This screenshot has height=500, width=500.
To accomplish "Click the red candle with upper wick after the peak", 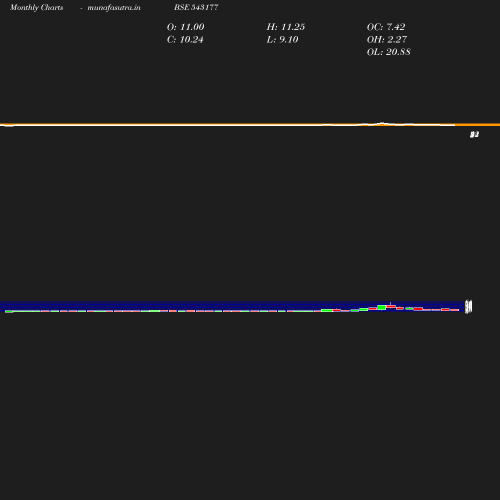I will (391, 306).
